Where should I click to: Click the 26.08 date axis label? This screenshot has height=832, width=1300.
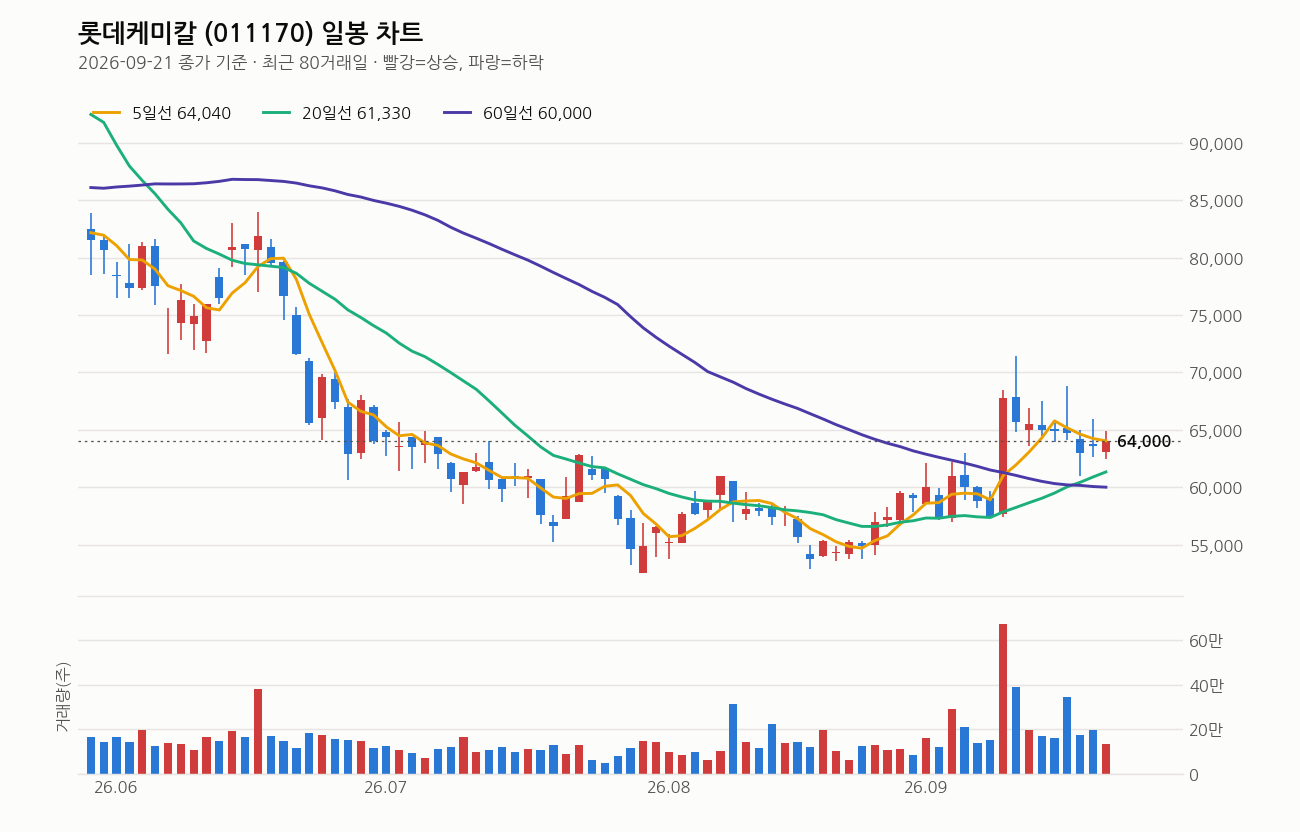point(668,788)
